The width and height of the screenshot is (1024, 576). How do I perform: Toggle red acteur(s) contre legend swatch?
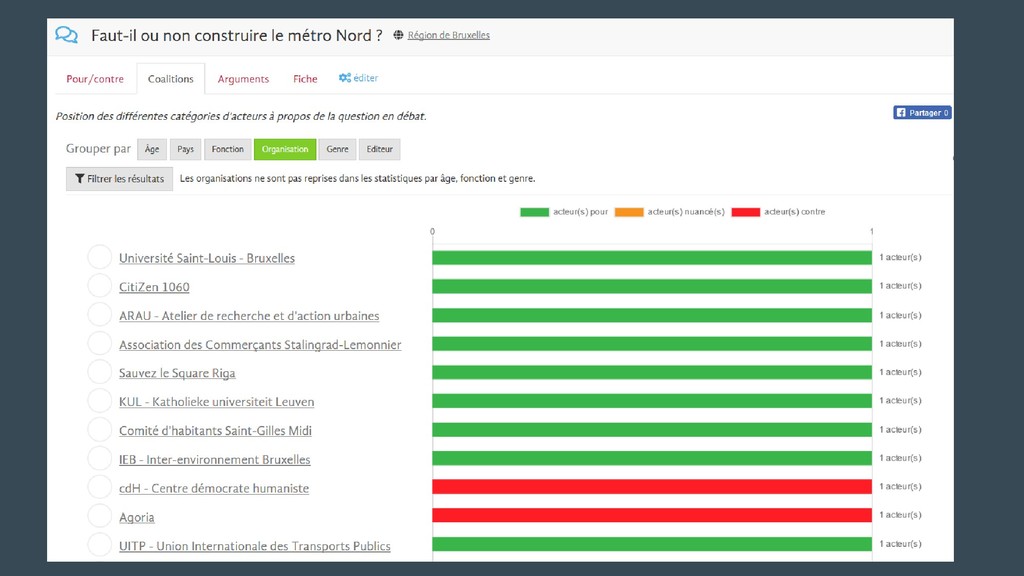click(746, 212)
